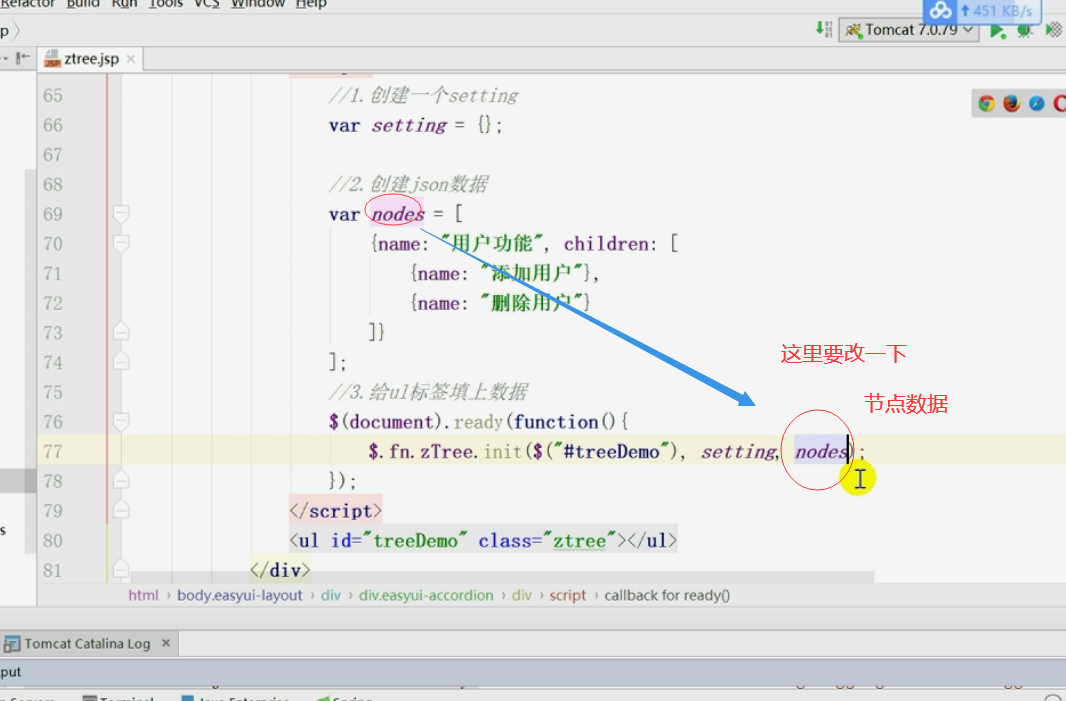Open page in Chrome browser icon
This screenshot has width=1066, height=701.
(986, 103)
